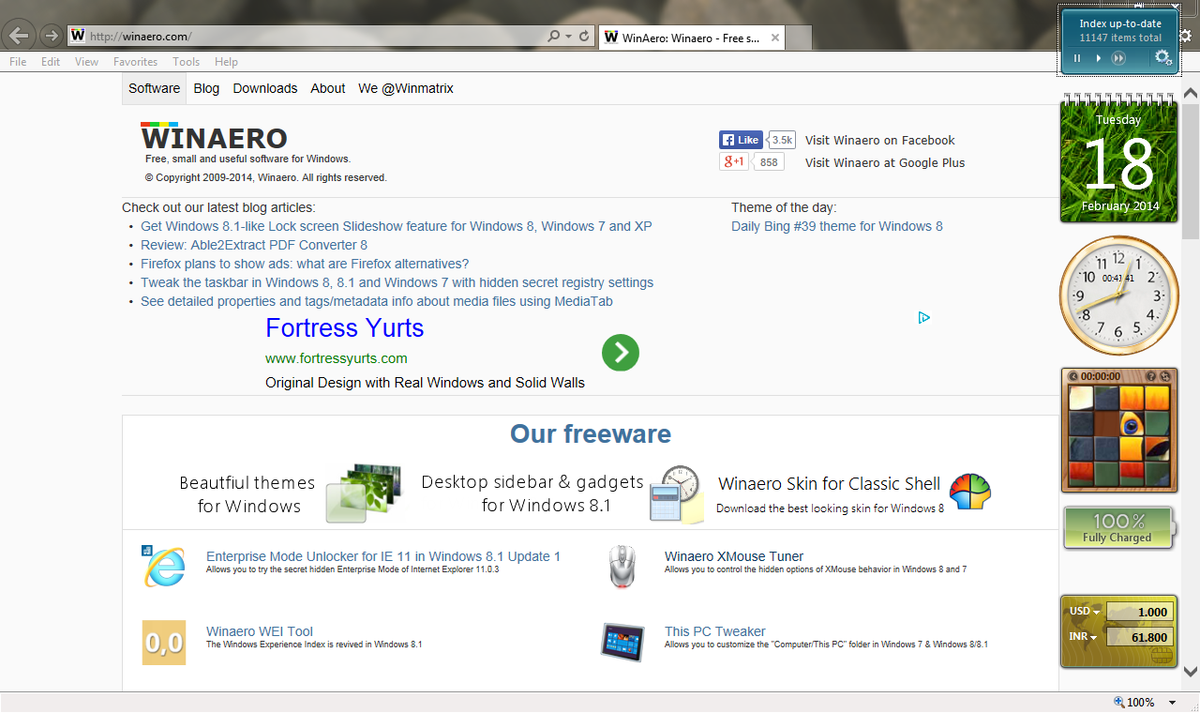Open the Firefox plans to show ads article
The height and width of the screenshot is (713, 1200).
(305, 264)
